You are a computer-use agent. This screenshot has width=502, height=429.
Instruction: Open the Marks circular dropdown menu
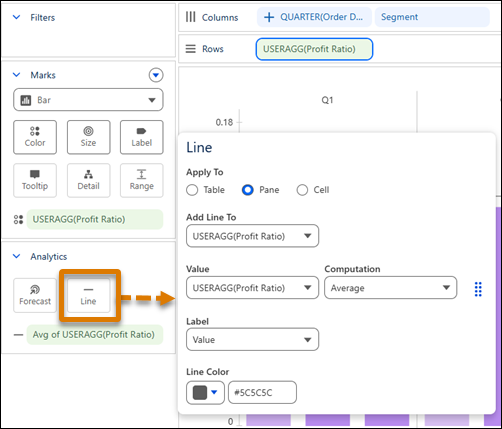click(156, 75)
